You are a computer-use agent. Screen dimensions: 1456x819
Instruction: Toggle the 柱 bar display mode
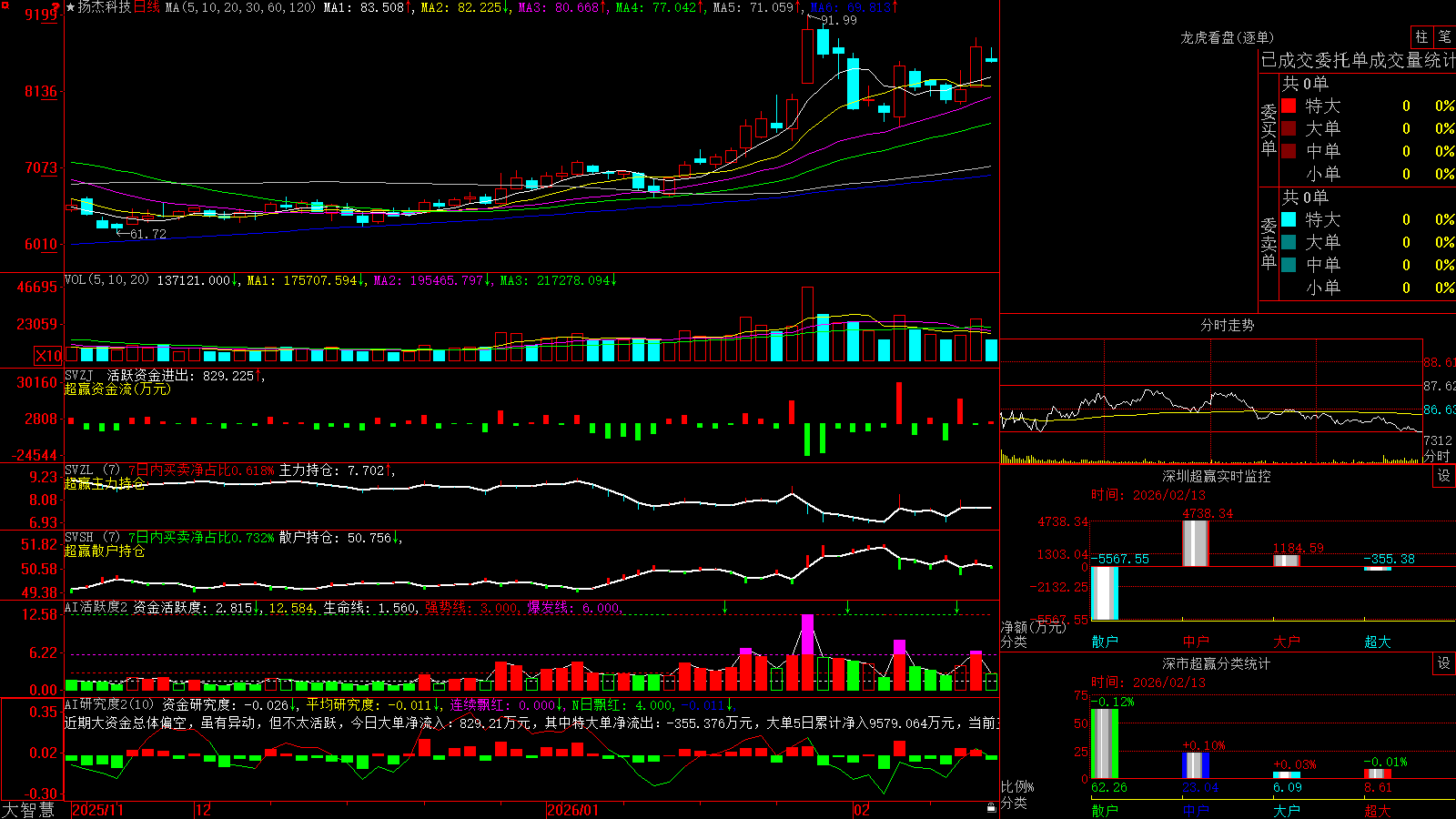[1421, 36]
